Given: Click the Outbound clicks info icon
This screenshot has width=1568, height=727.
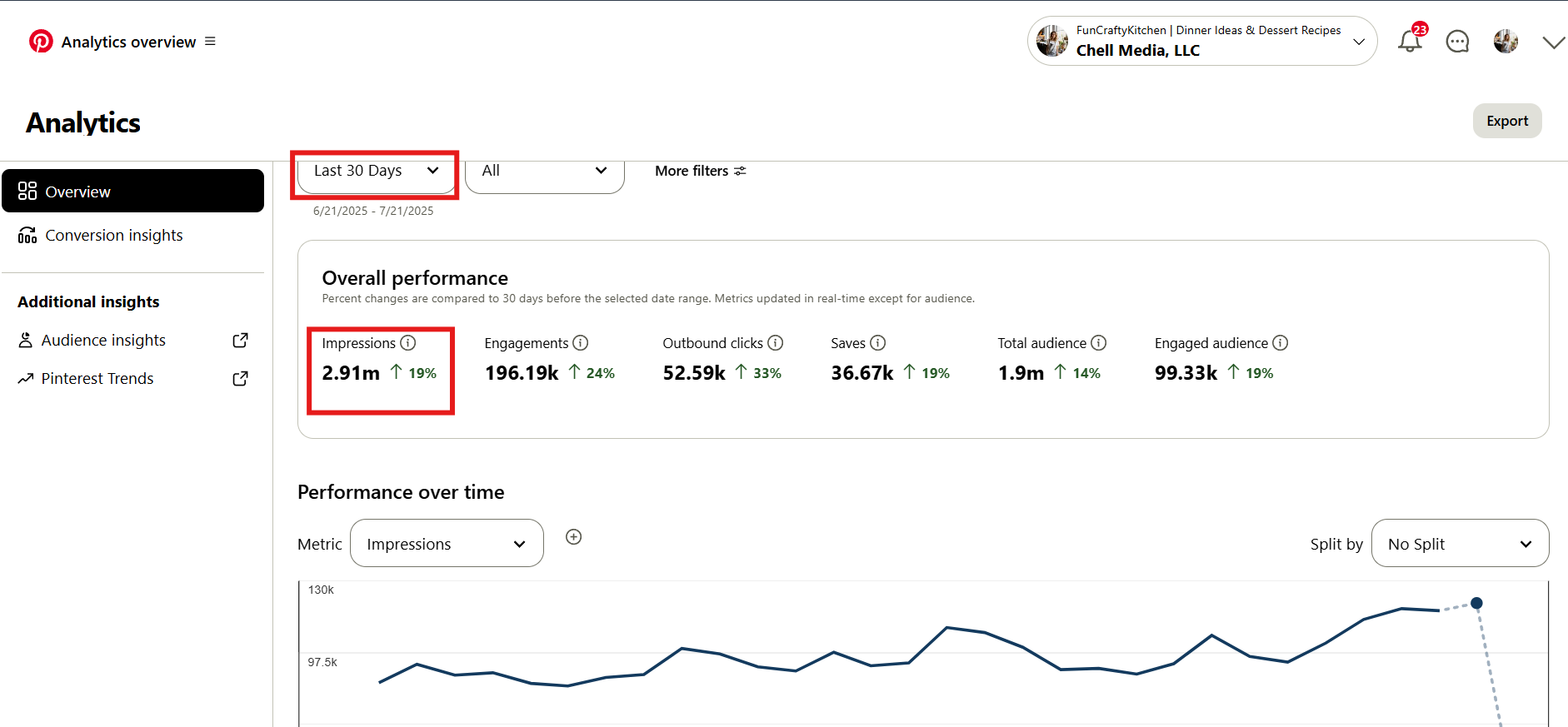Looking at the screenshot, I should click(776, 343).
